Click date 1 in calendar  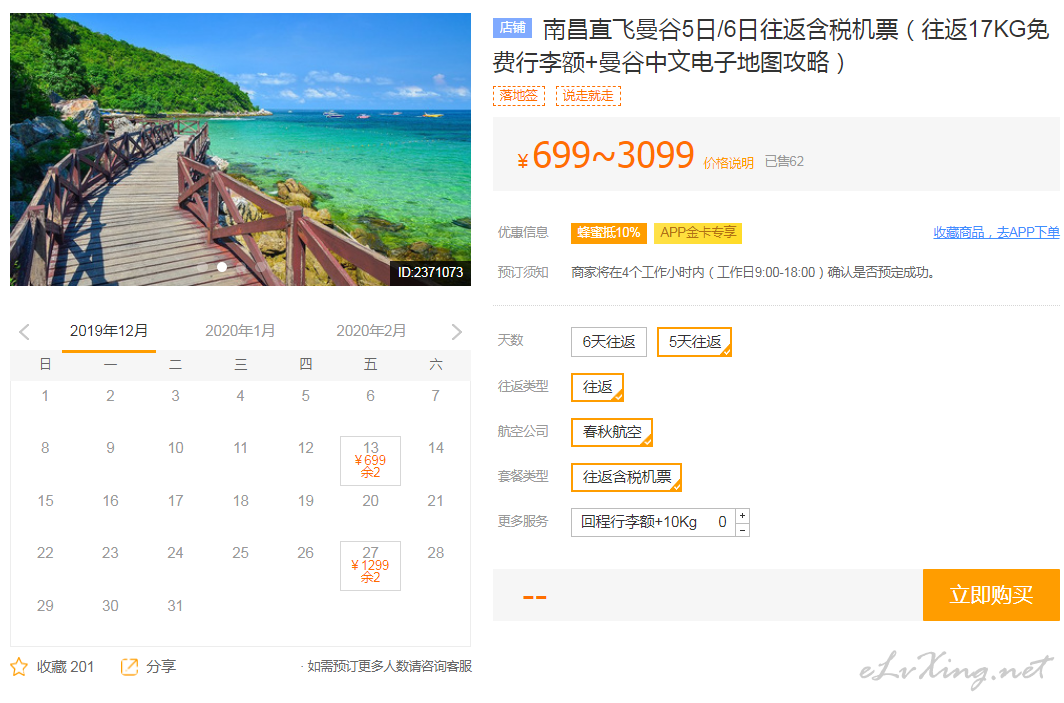(45, 396)
